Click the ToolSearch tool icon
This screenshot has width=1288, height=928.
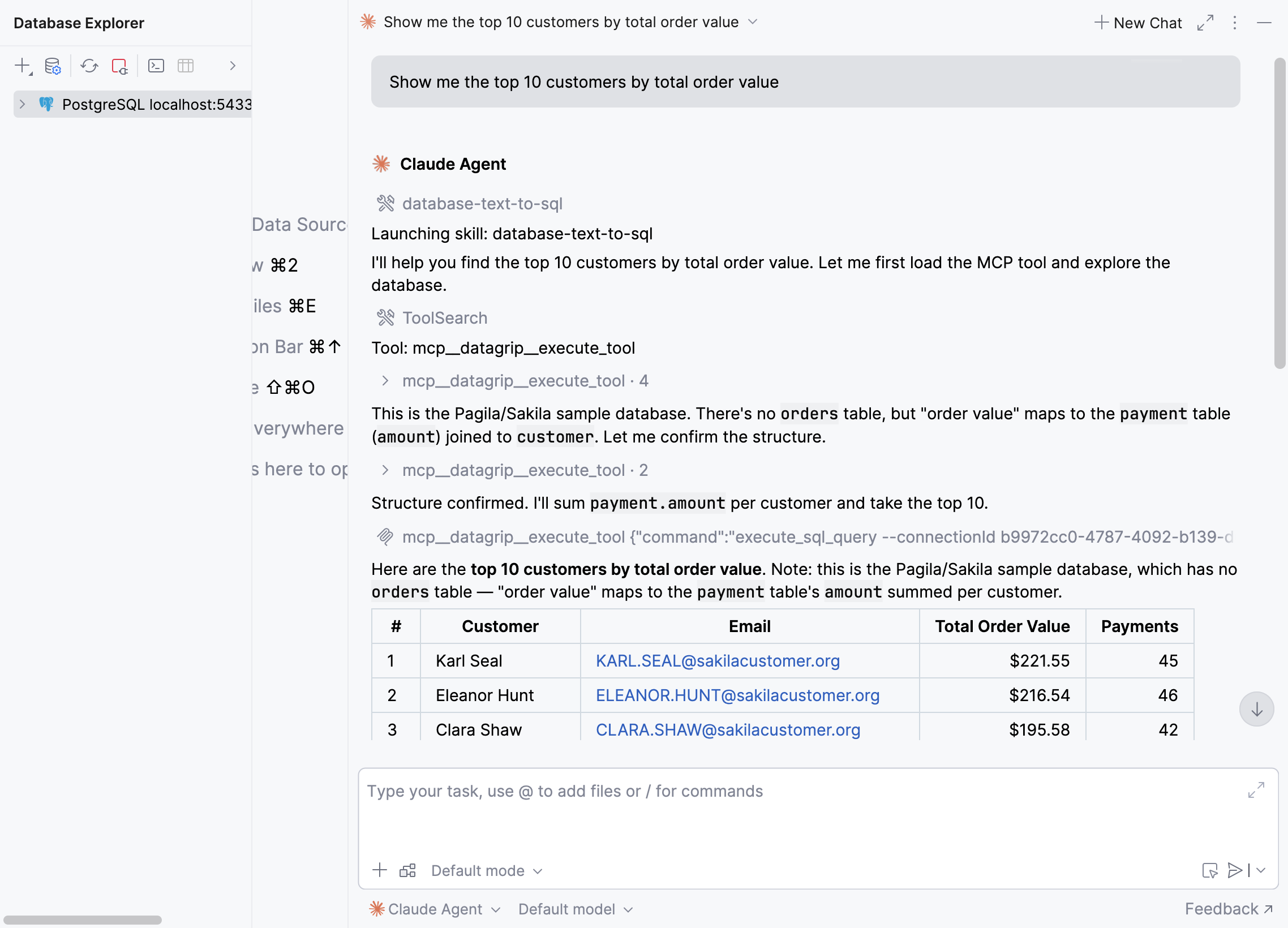385,318
